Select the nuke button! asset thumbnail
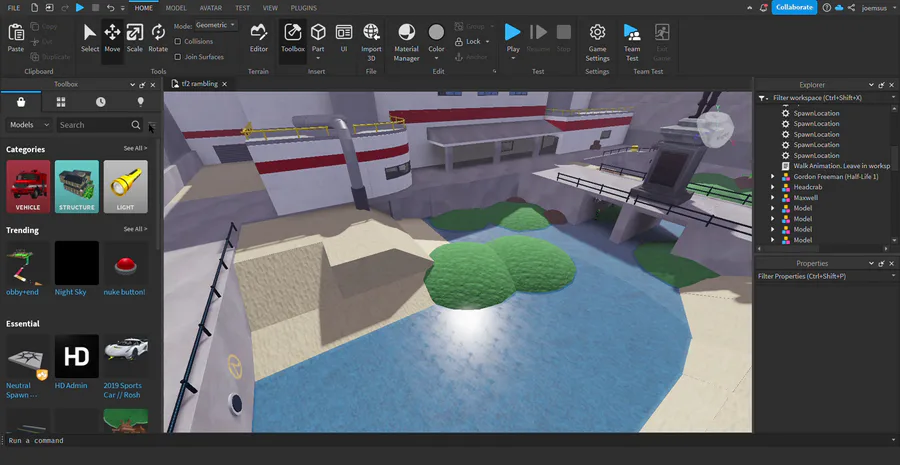The width and height of the screenshot is (900, 465). pos(126,263)
